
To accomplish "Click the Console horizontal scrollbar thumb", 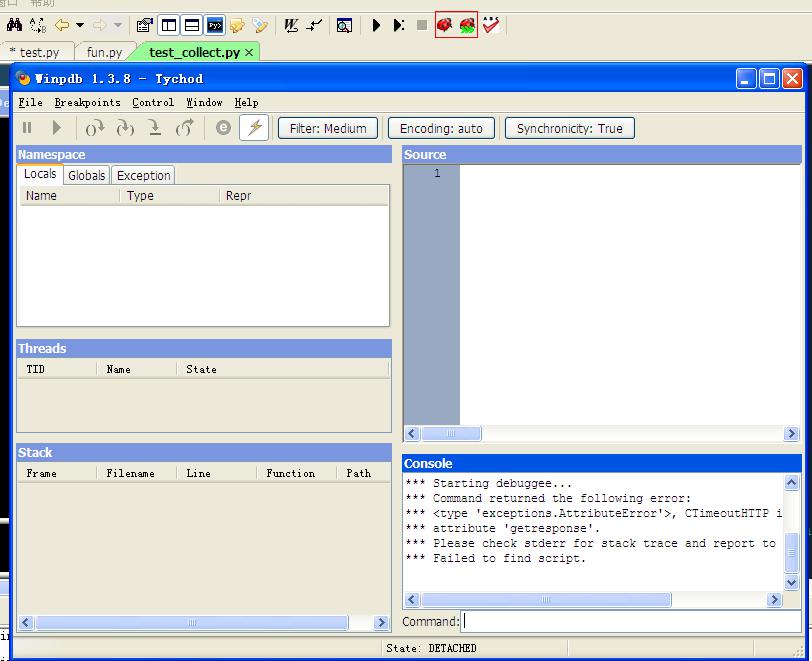I will tap(545, 600).
